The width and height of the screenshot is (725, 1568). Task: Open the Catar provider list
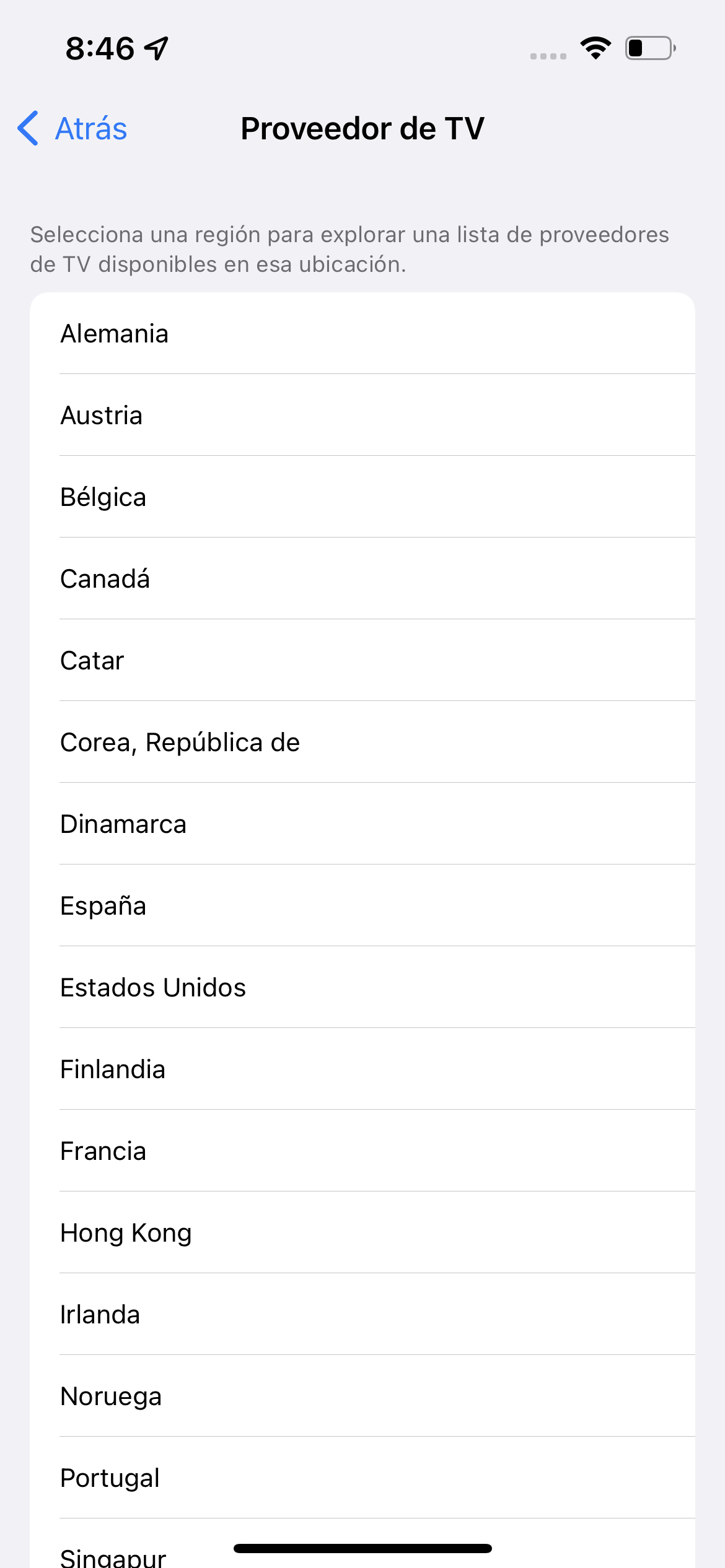[x=362, y=661]
